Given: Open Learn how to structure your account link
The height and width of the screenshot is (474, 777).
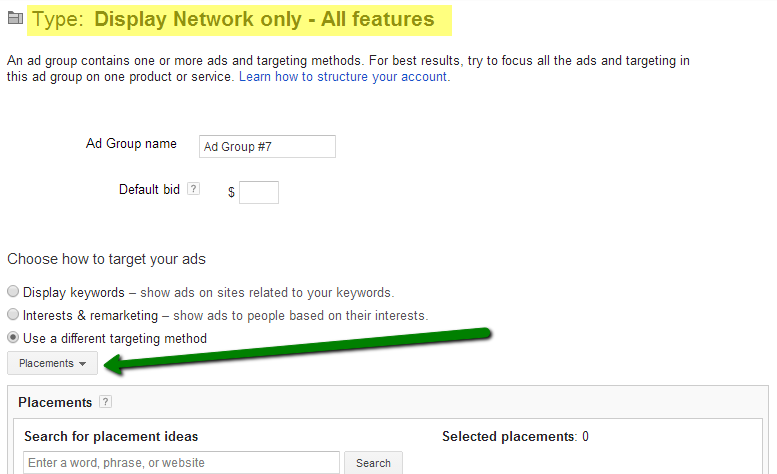Looking at the screenshot, I should pyautogui.click(x=344, y=77).
